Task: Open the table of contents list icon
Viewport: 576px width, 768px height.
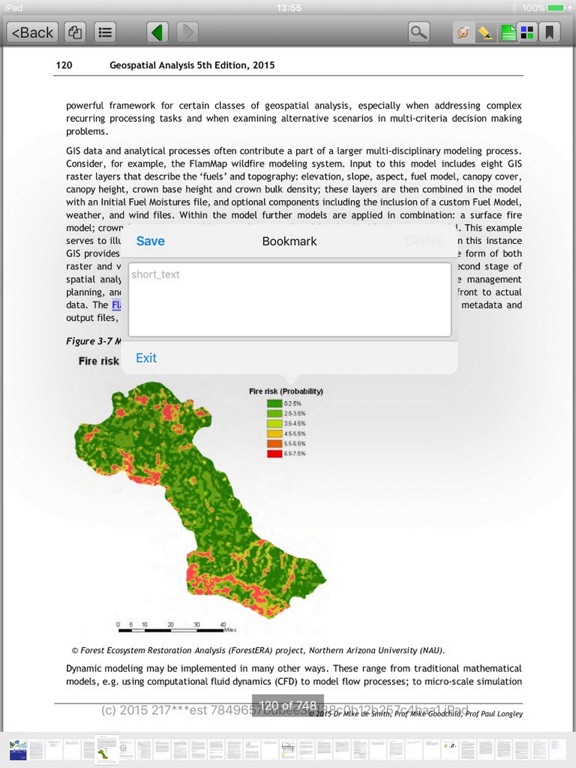Action: coord(105,32)
